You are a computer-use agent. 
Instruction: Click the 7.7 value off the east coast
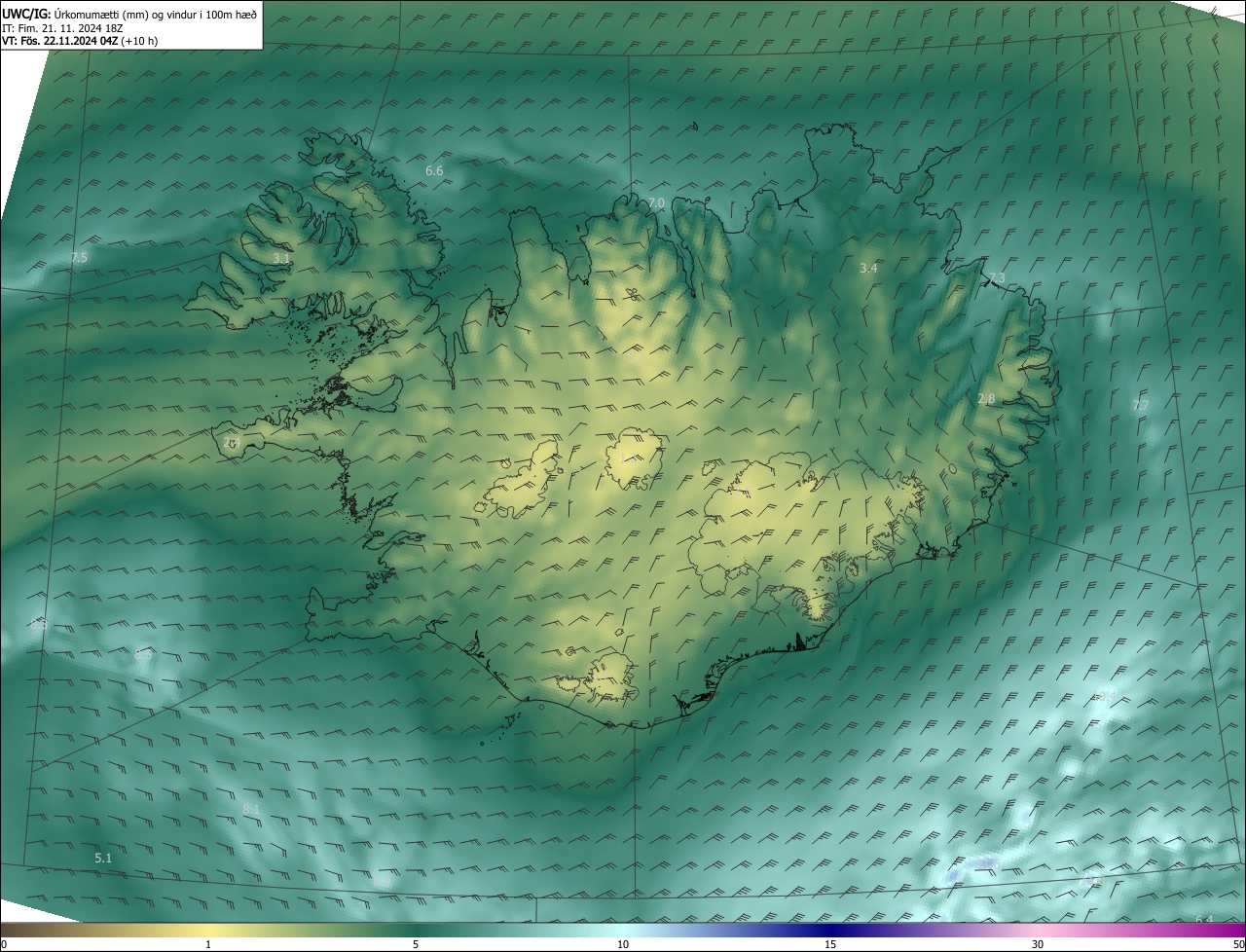[x=1141, y=405]
